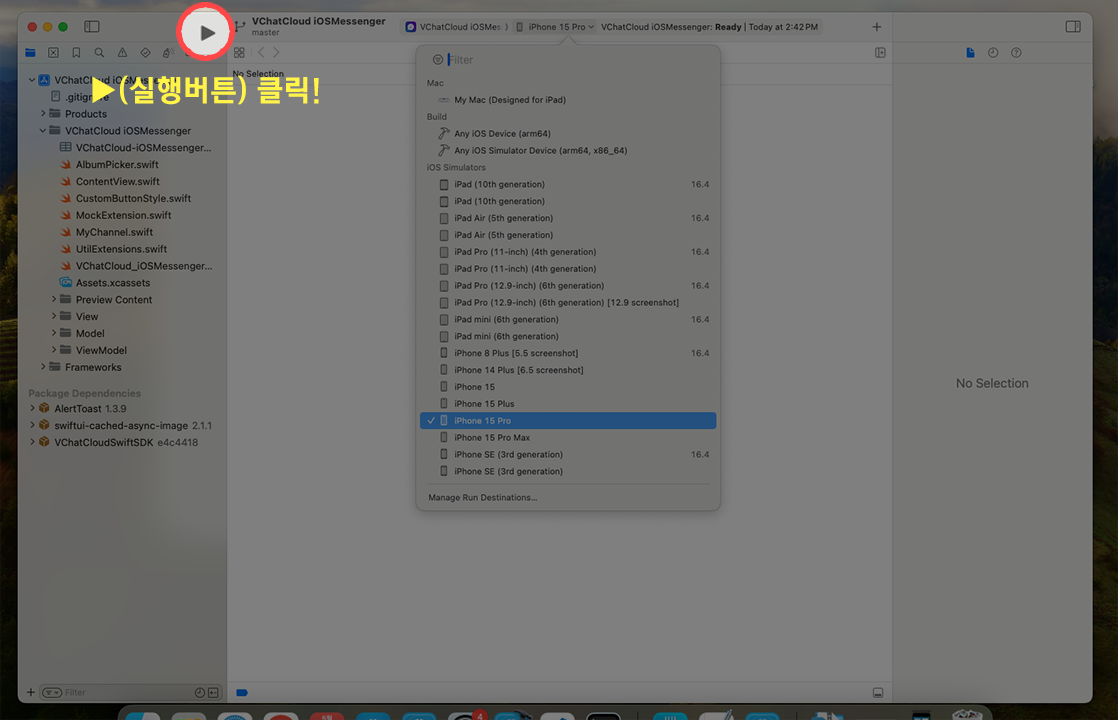Screen dimensions: 1118x720
Task: Click the add editor split icon
Action: 880,53
